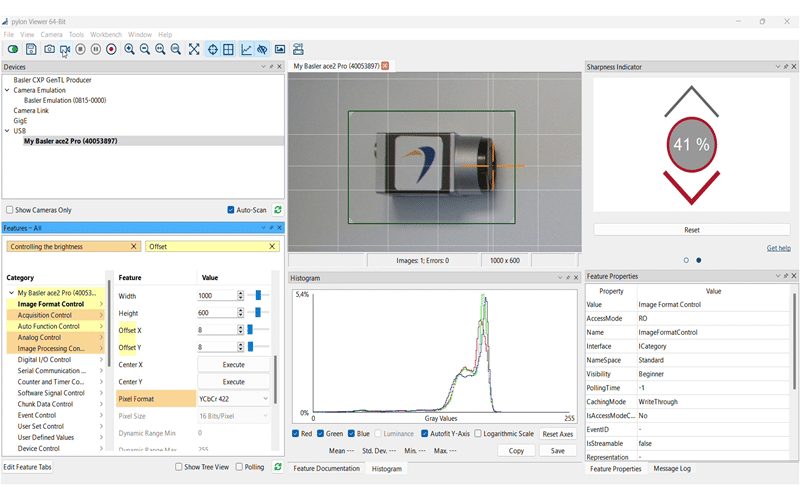Clear the Controlling the brightness filter
The image size is (800, 500).
(134, 246)
